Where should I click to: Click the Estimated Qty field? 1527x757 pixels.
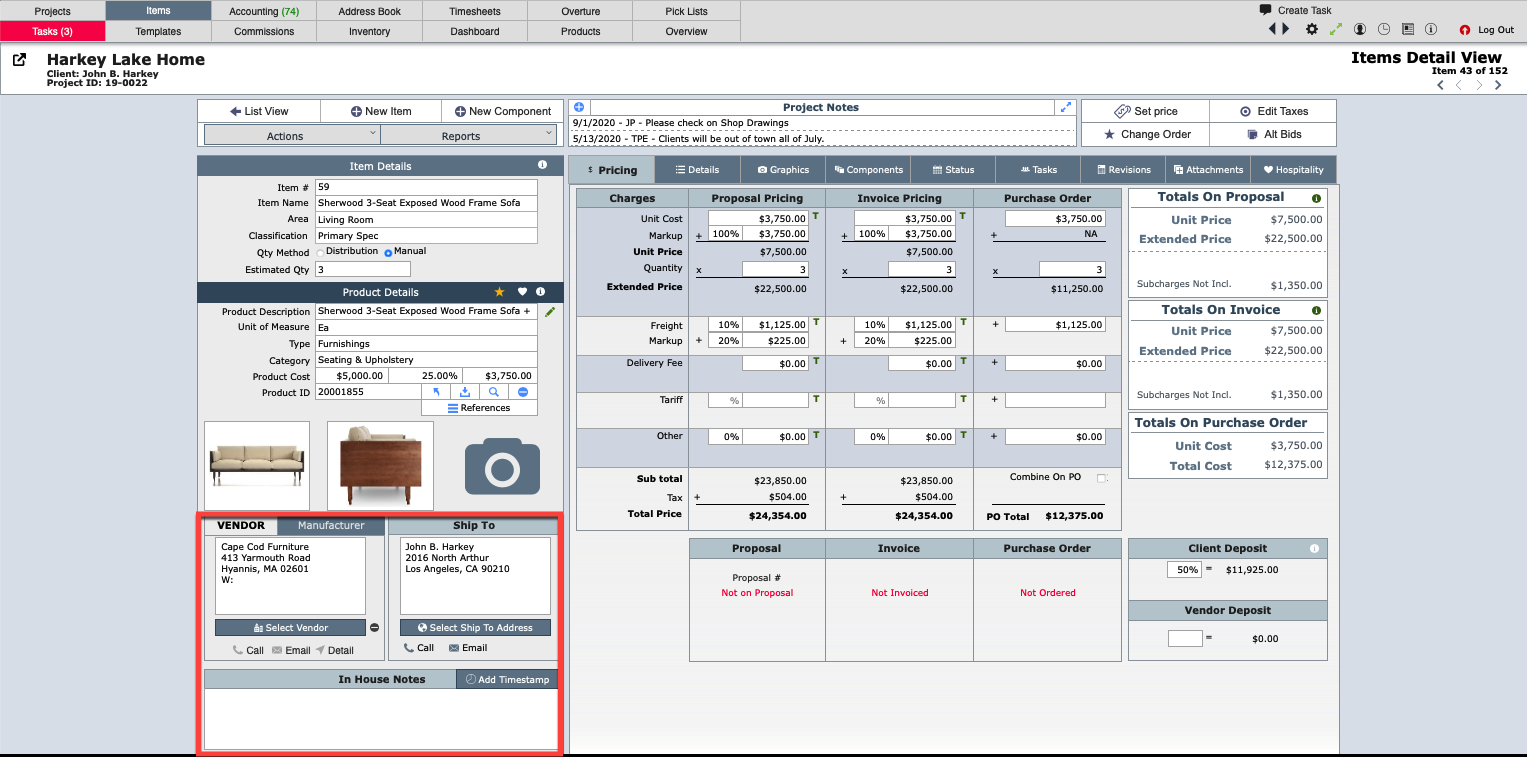click(363, 270)
